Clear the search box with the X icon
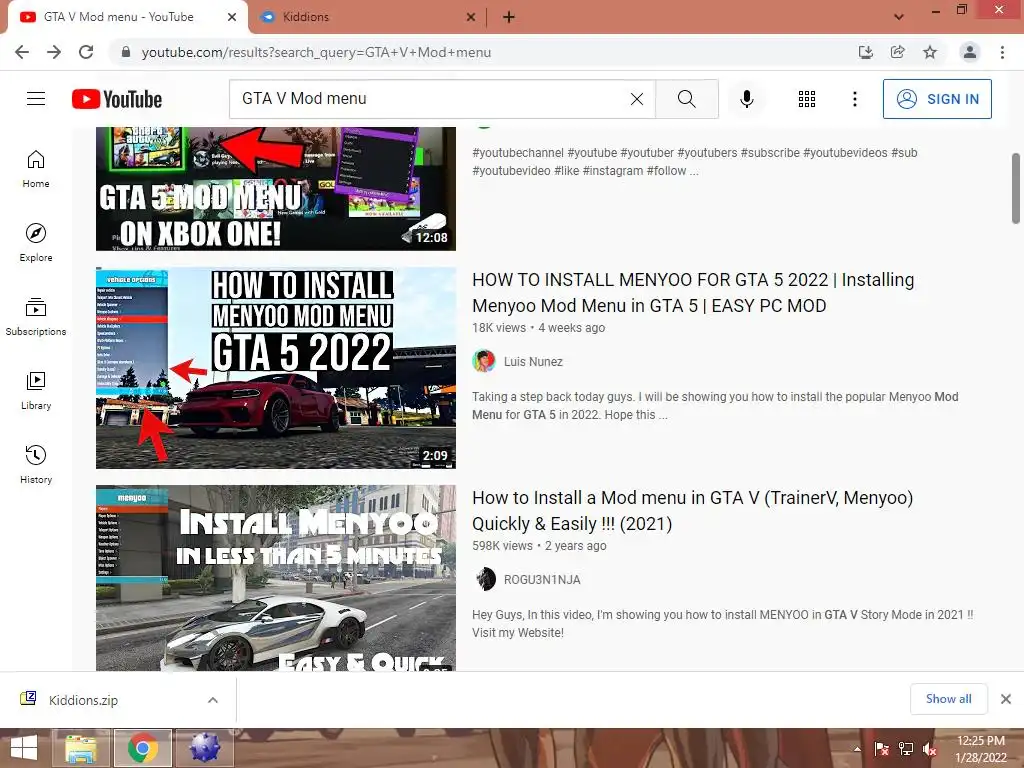Image resolution: width=1024 pixels, height=768 pixels. pos(637,99)
